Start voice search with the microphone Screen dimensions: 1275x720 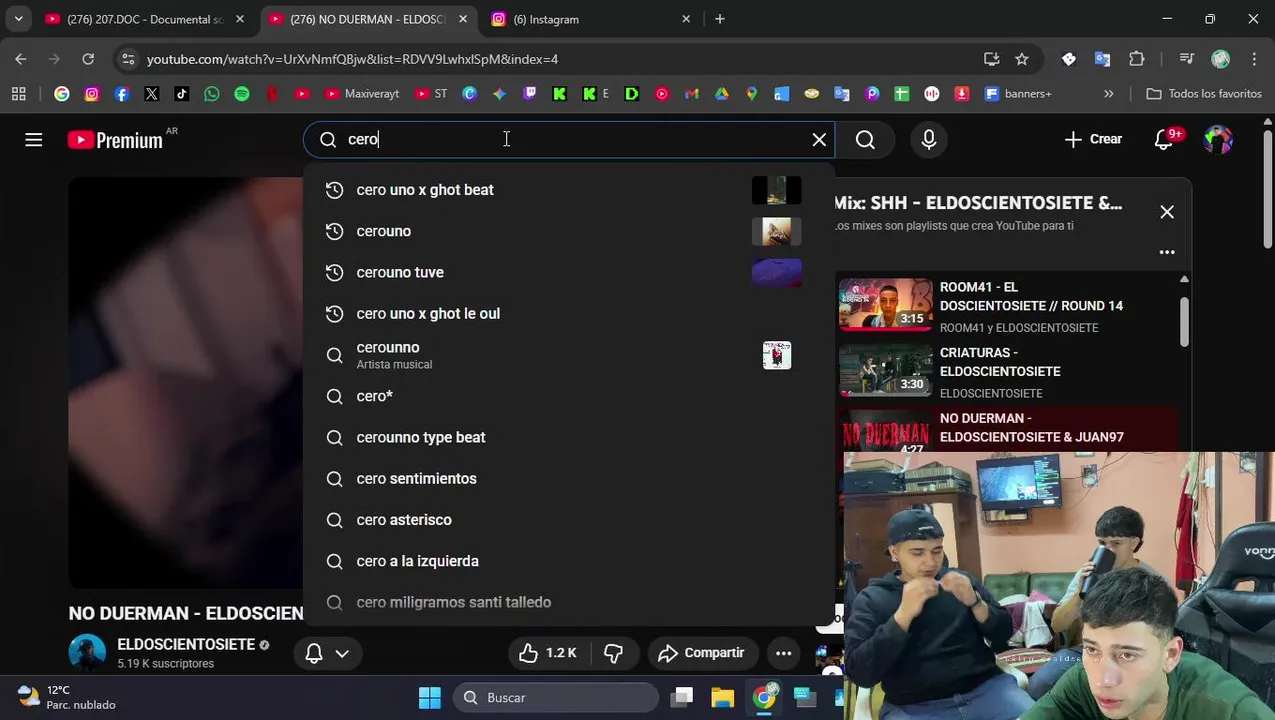[929, 140]
